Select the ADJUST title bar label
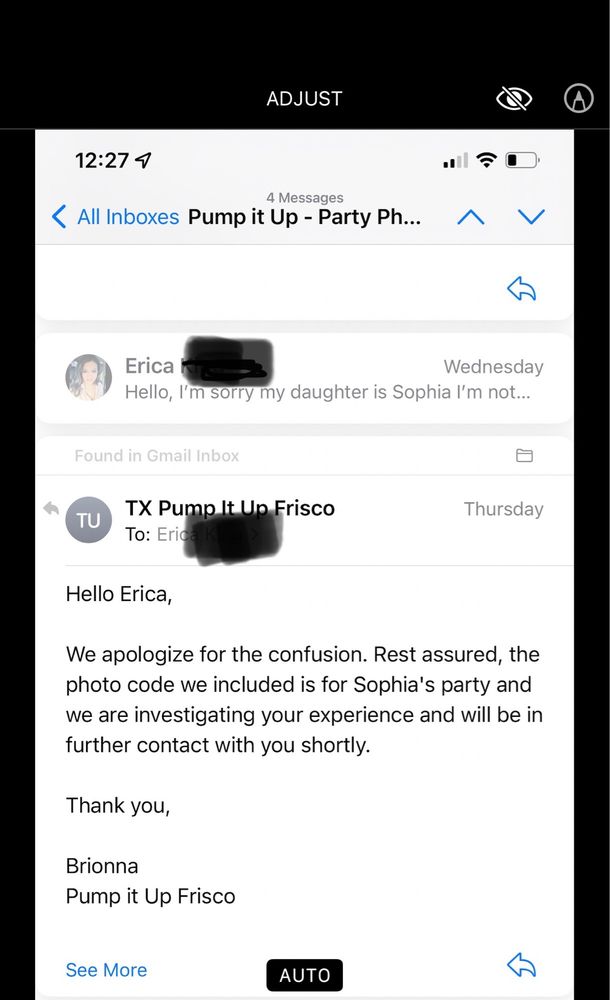This screenshot has width=610, height=1000. click(304, 98)
